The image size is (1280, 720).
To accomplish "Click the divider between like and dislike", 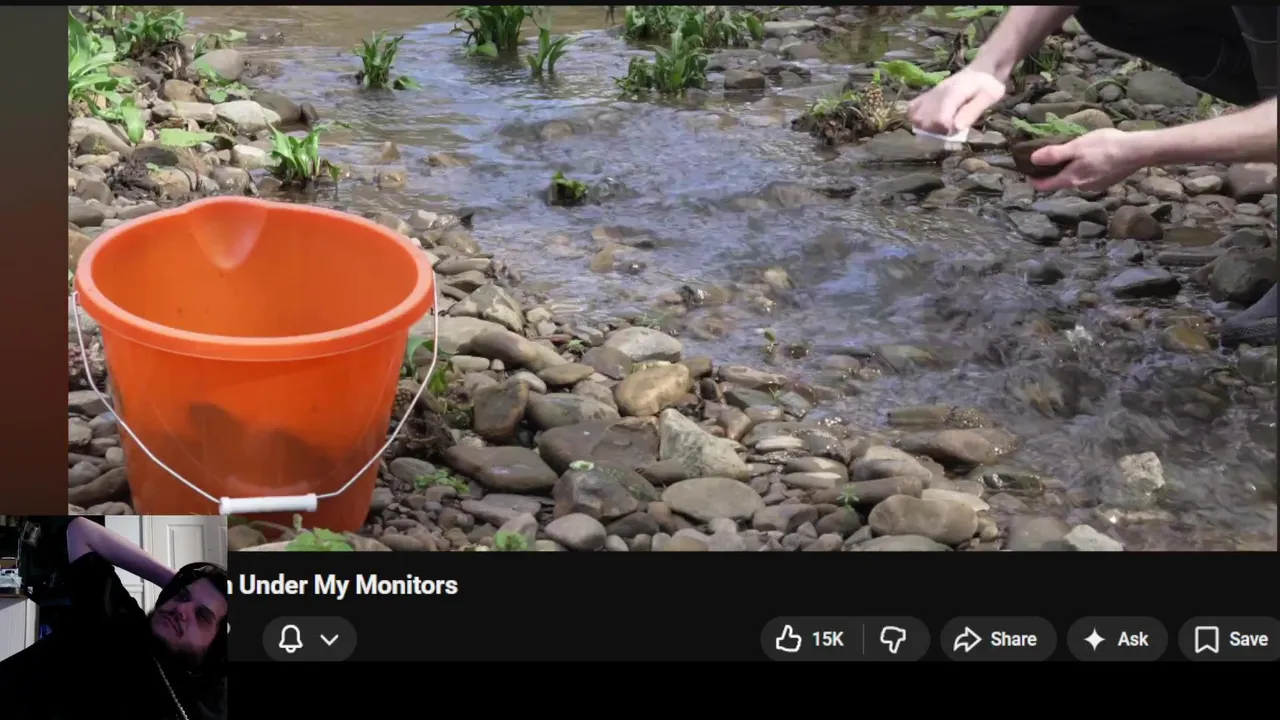I will 862,639.
